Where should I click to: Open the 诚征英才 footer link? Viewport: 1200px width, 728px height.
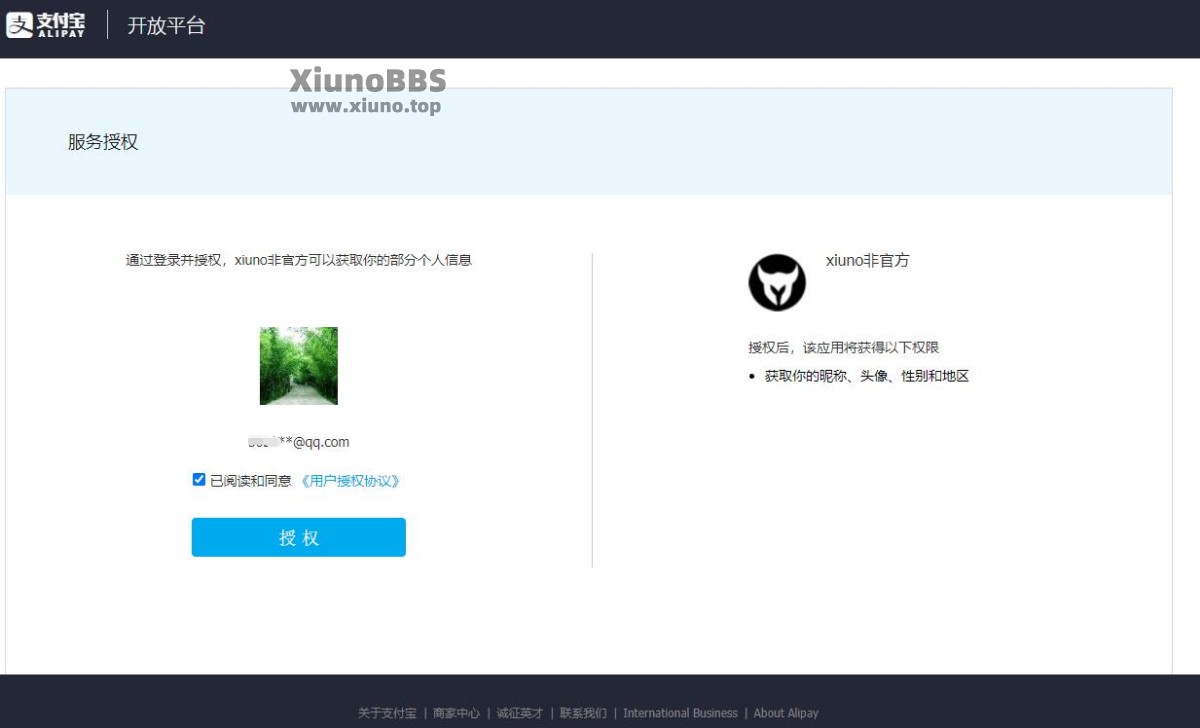pos(520,713)
